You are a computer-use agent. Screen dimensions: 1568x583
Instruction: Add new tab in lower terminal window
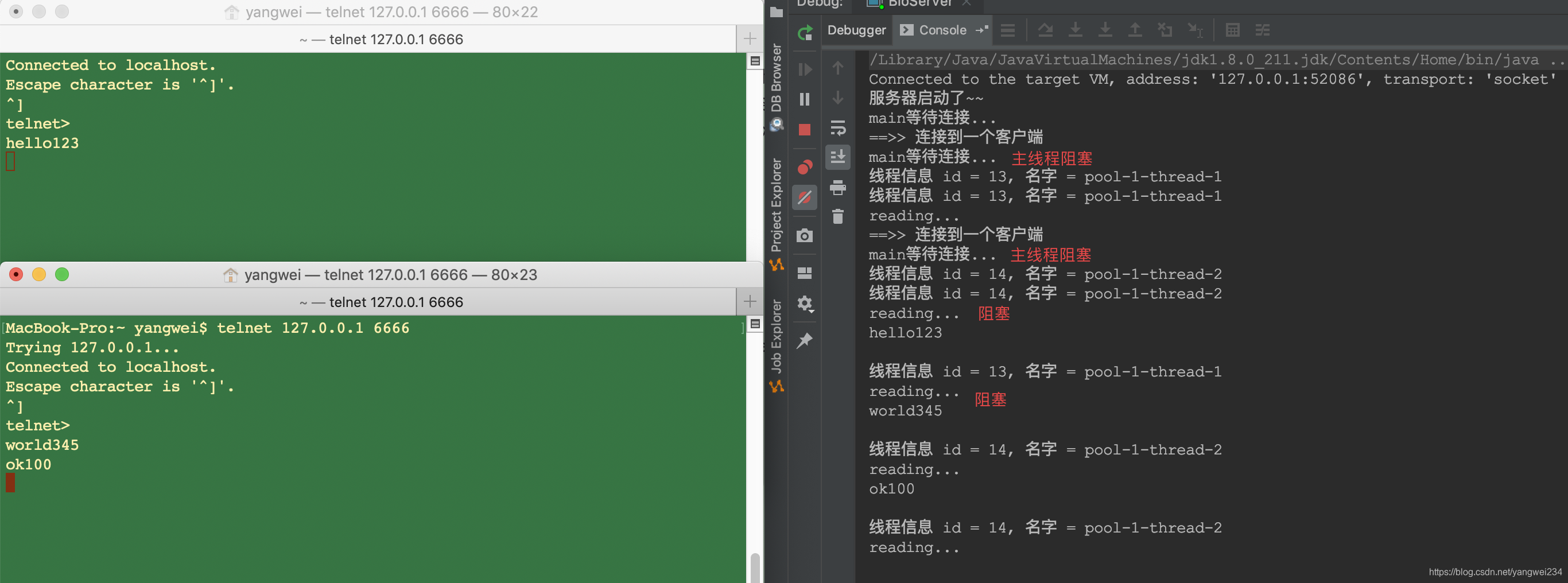click(x=750, y=301)
